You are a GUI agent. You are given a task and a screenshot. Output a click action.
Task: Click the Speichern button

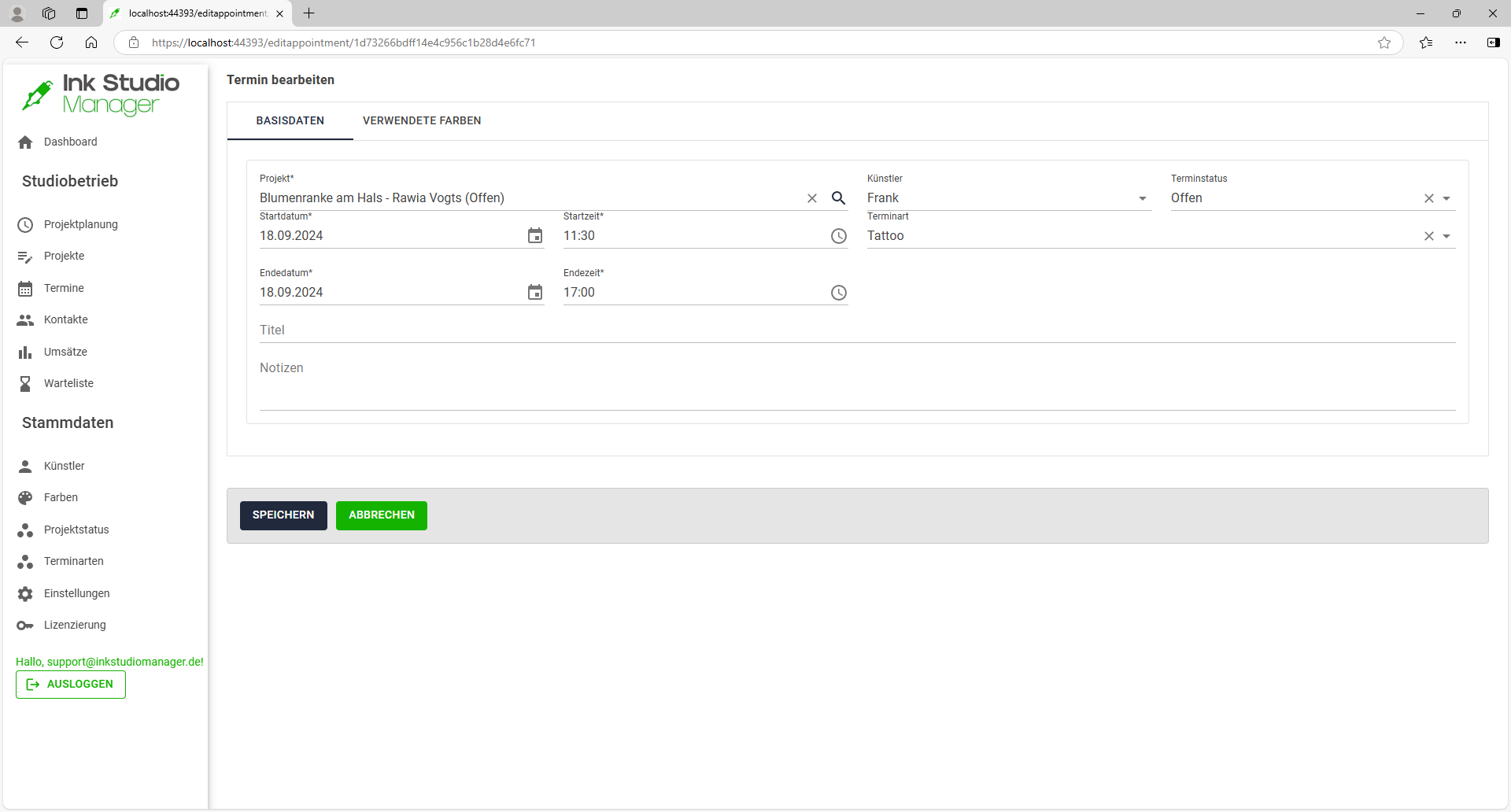(x=283, y=515)
